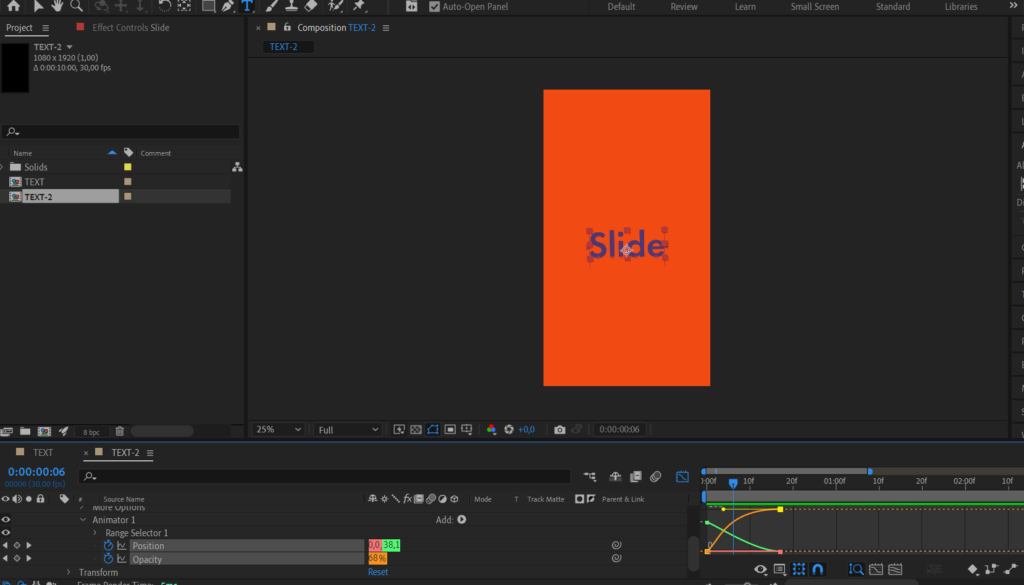Toggle Fast Previews icon

(x=399, y=430)
